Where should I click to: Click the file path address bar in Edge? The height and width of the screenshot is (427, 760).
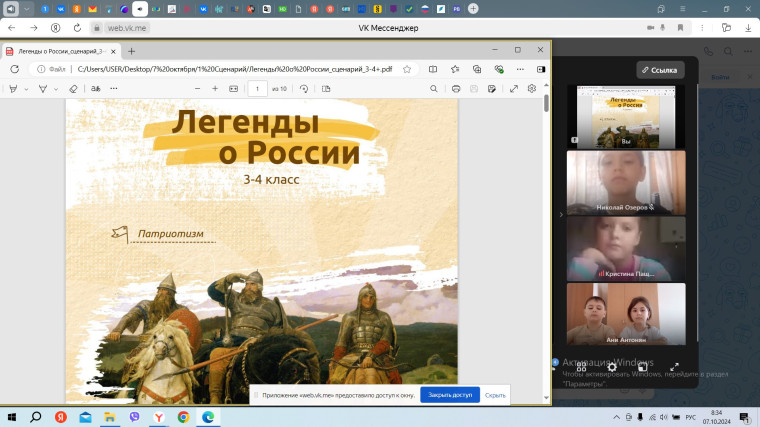(x=235, y=69)
